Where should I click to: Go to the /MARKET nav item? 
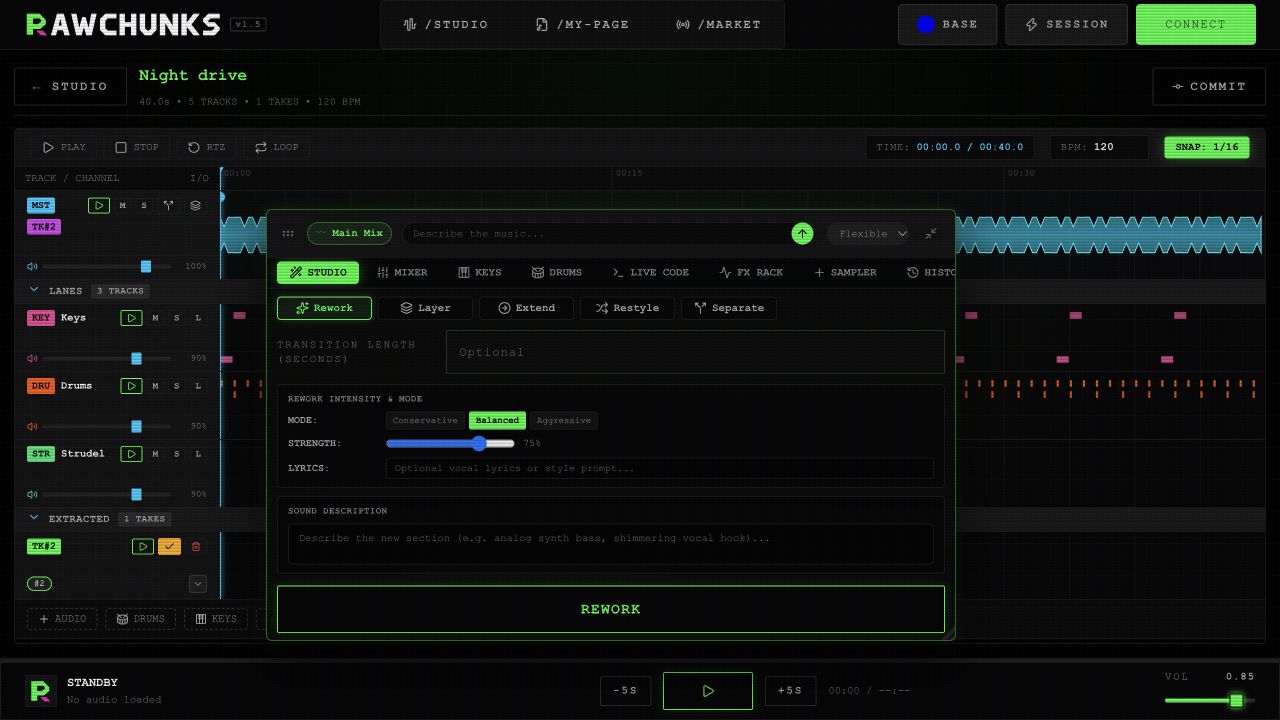coord(719,24)
